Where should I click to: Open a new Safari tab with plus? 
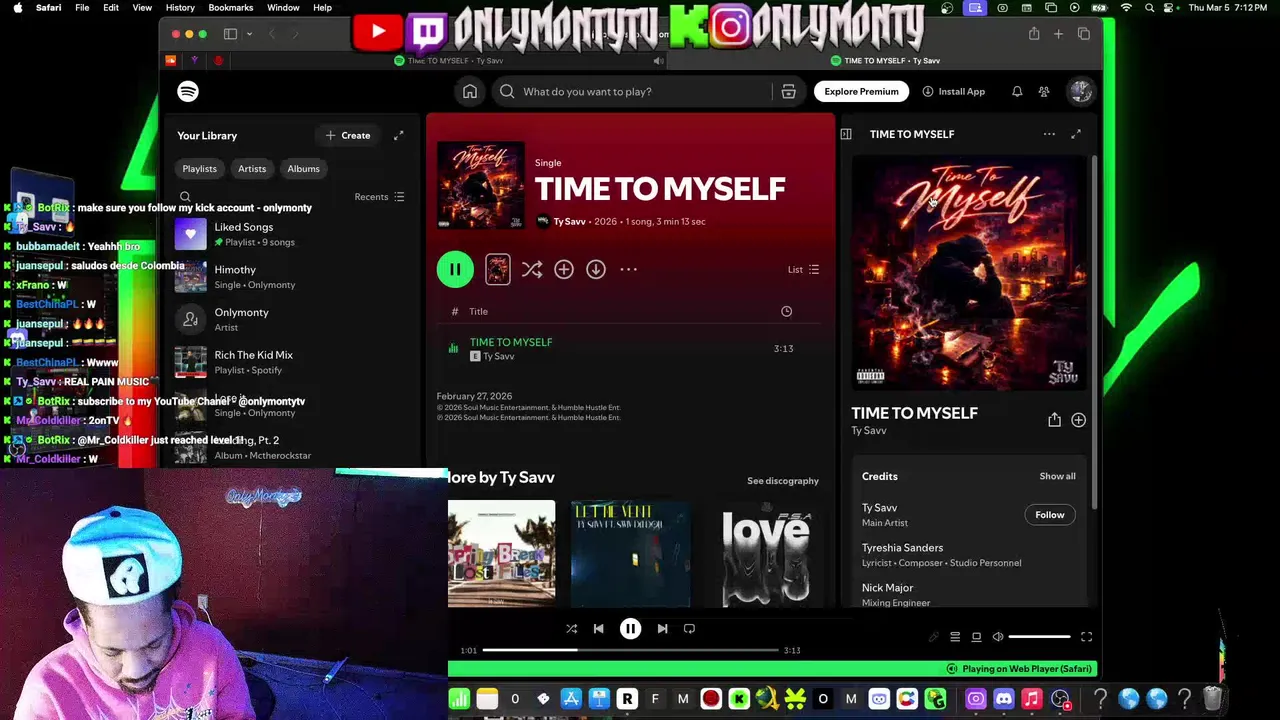coord(1058,34)
